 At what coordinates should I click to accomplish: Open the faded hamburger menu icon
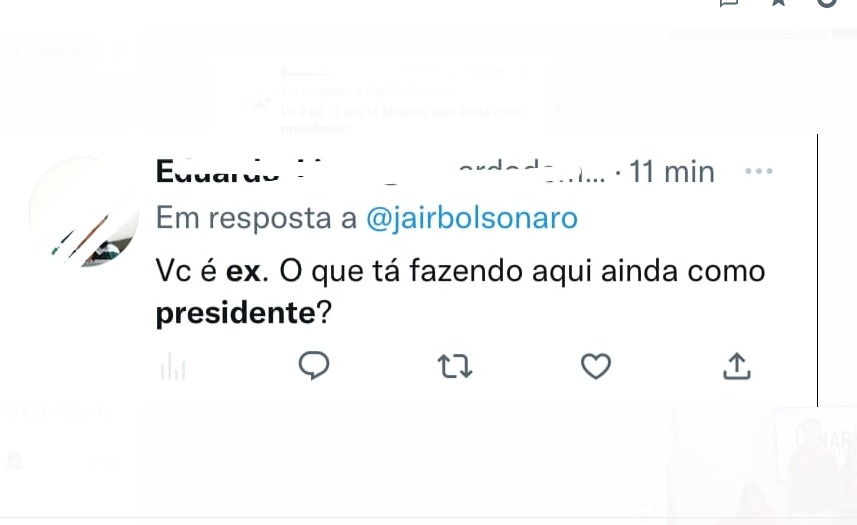(119, 51)
